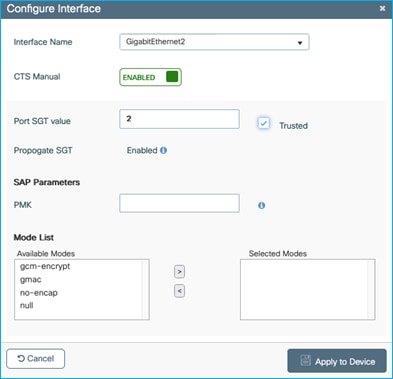Click inside the Selected Modes list box
Viewport: 393px width, 379px height.
[307, 289]
